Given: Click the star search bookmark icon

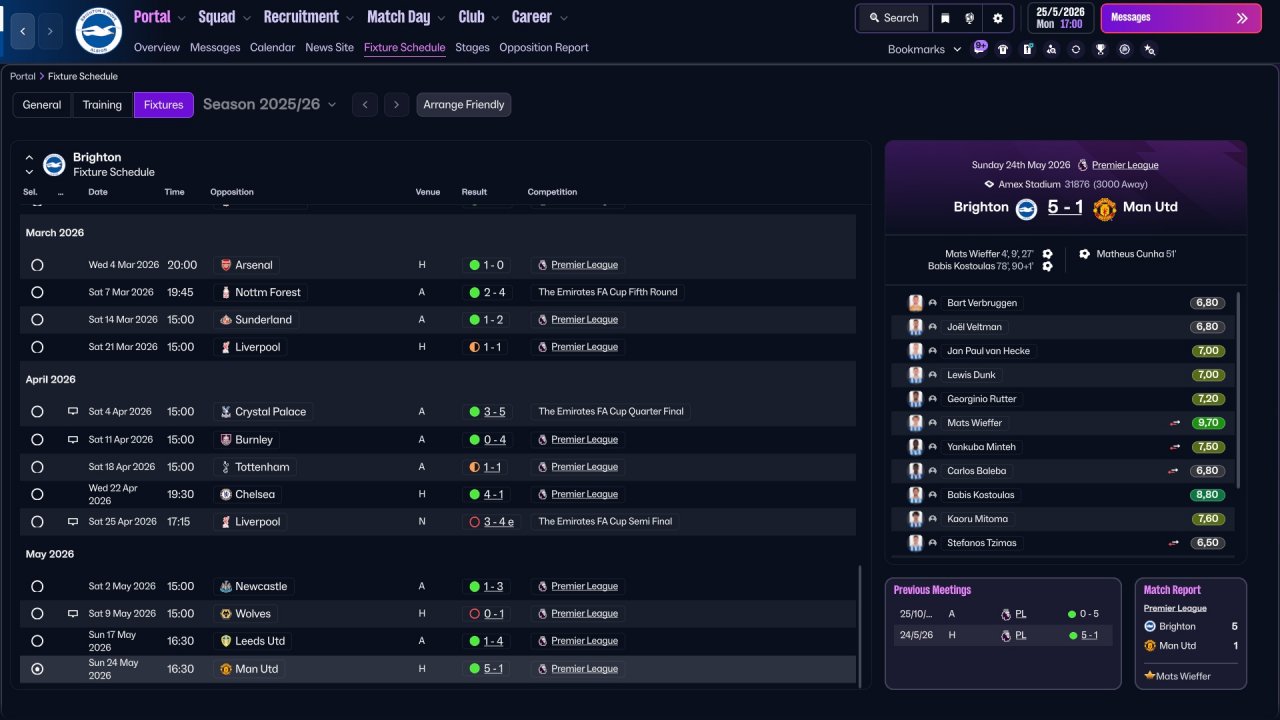Looking at the screenshot, I should coord(1149,49).
